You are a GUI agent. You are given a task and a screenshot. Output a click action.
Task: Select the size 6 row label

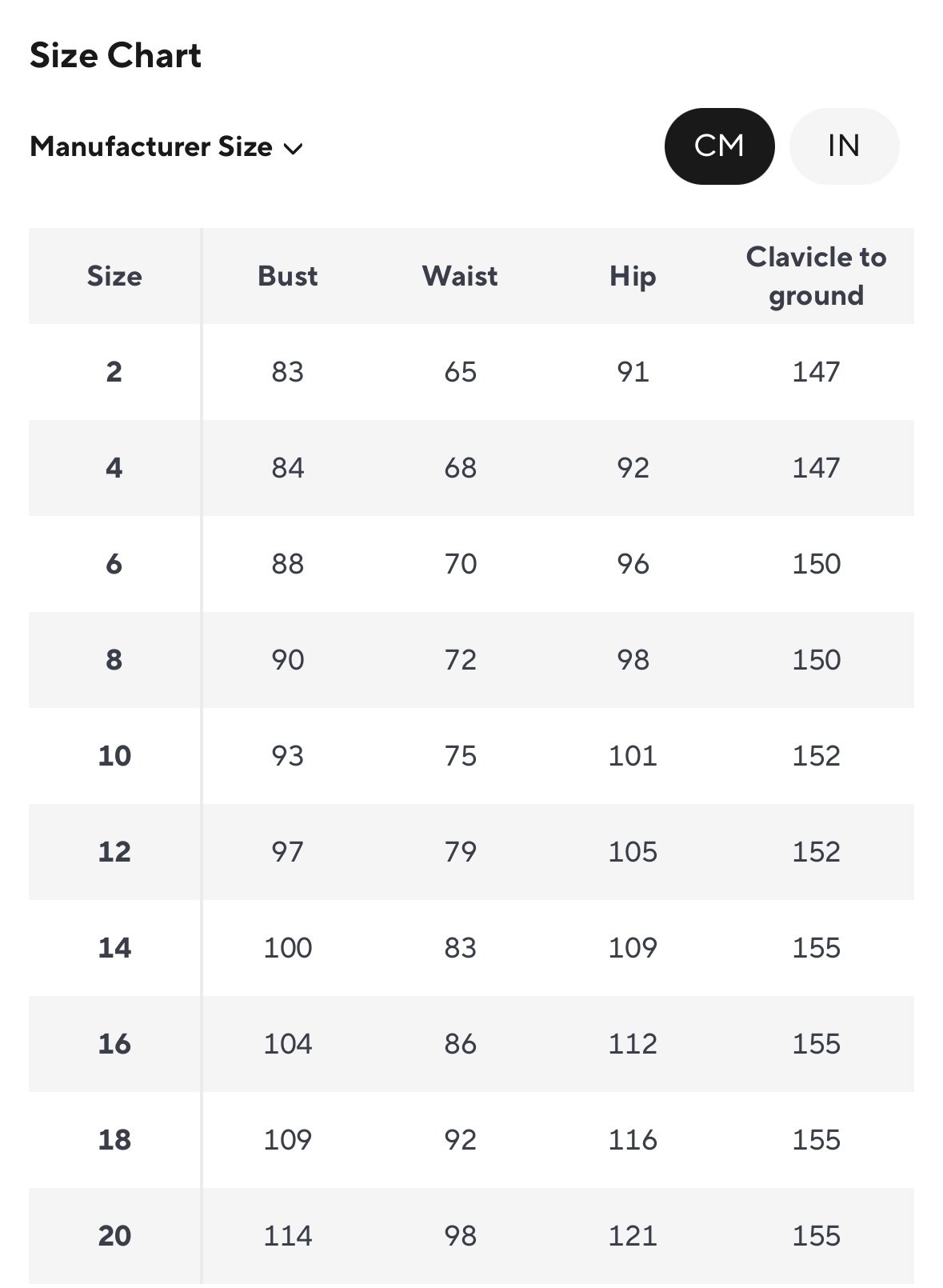click(114, 564)
